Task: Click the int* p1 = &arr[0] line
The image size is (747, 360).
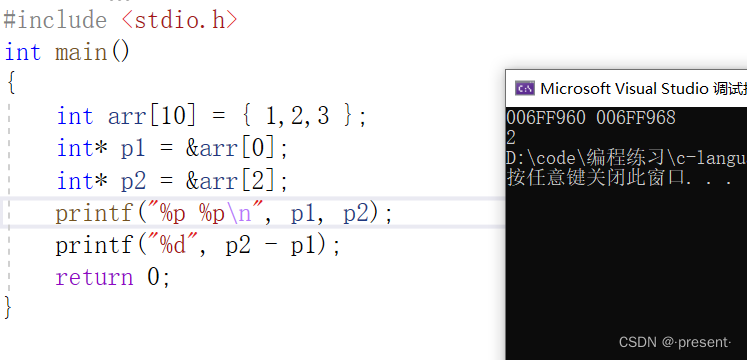Action: 172,149
